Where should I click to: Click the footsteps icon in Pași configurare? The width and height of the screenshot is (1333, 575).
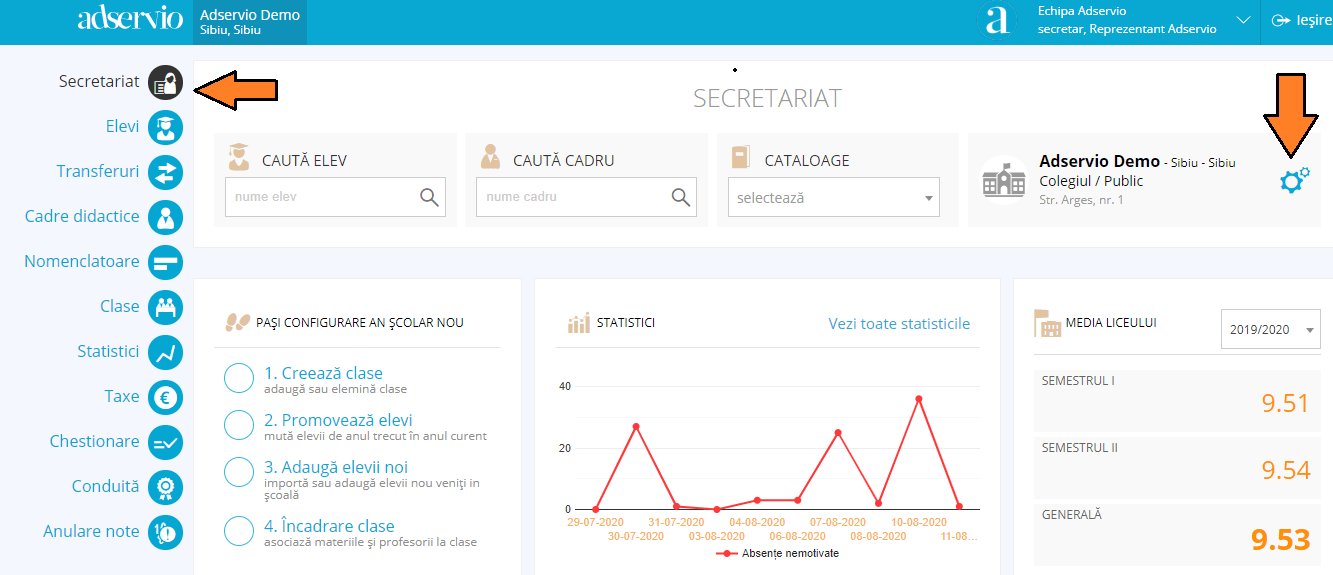238,322
